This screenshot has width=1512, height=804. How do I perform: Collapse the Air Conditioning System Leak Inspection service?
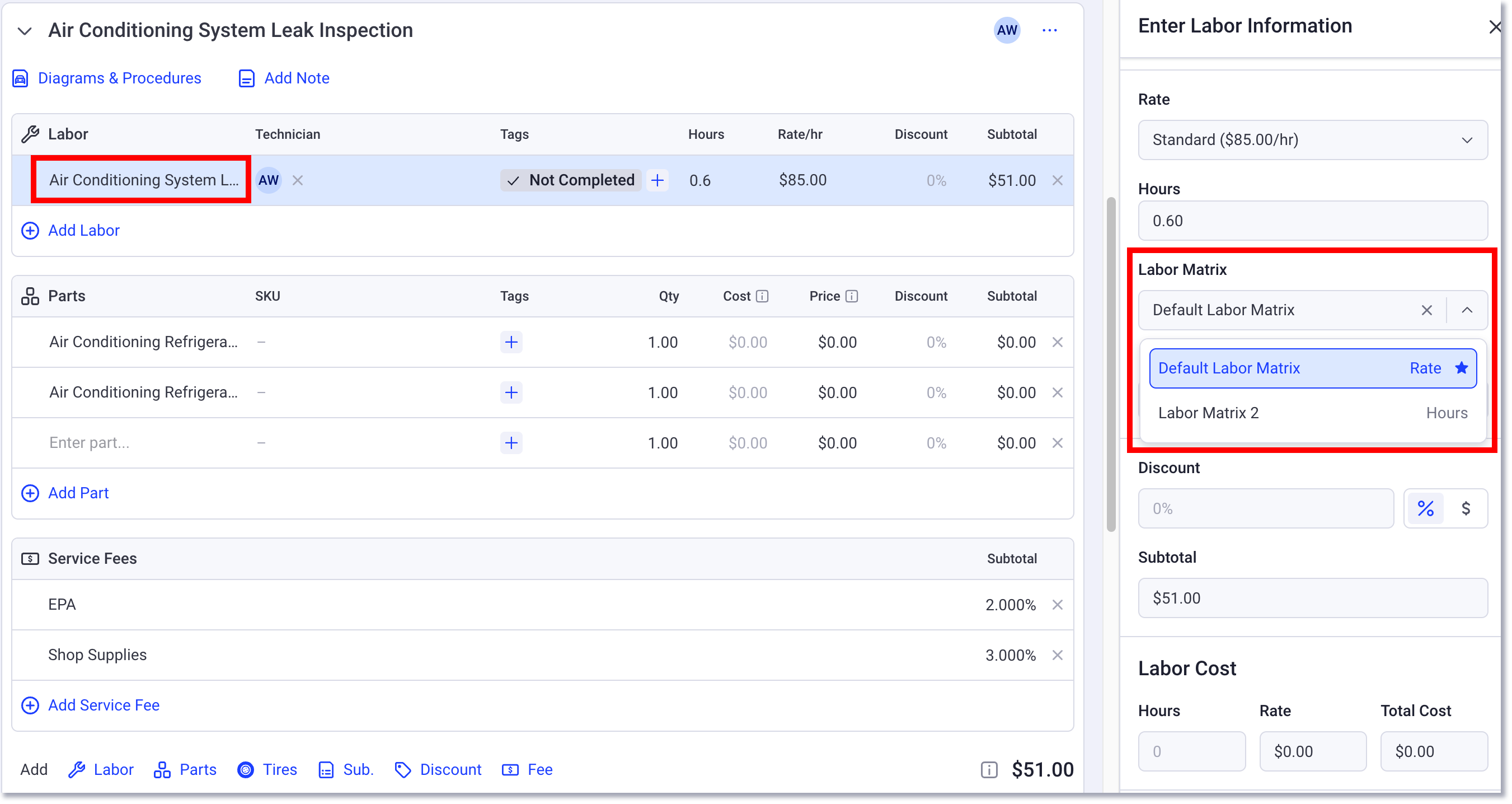click(x=25, y=31)
